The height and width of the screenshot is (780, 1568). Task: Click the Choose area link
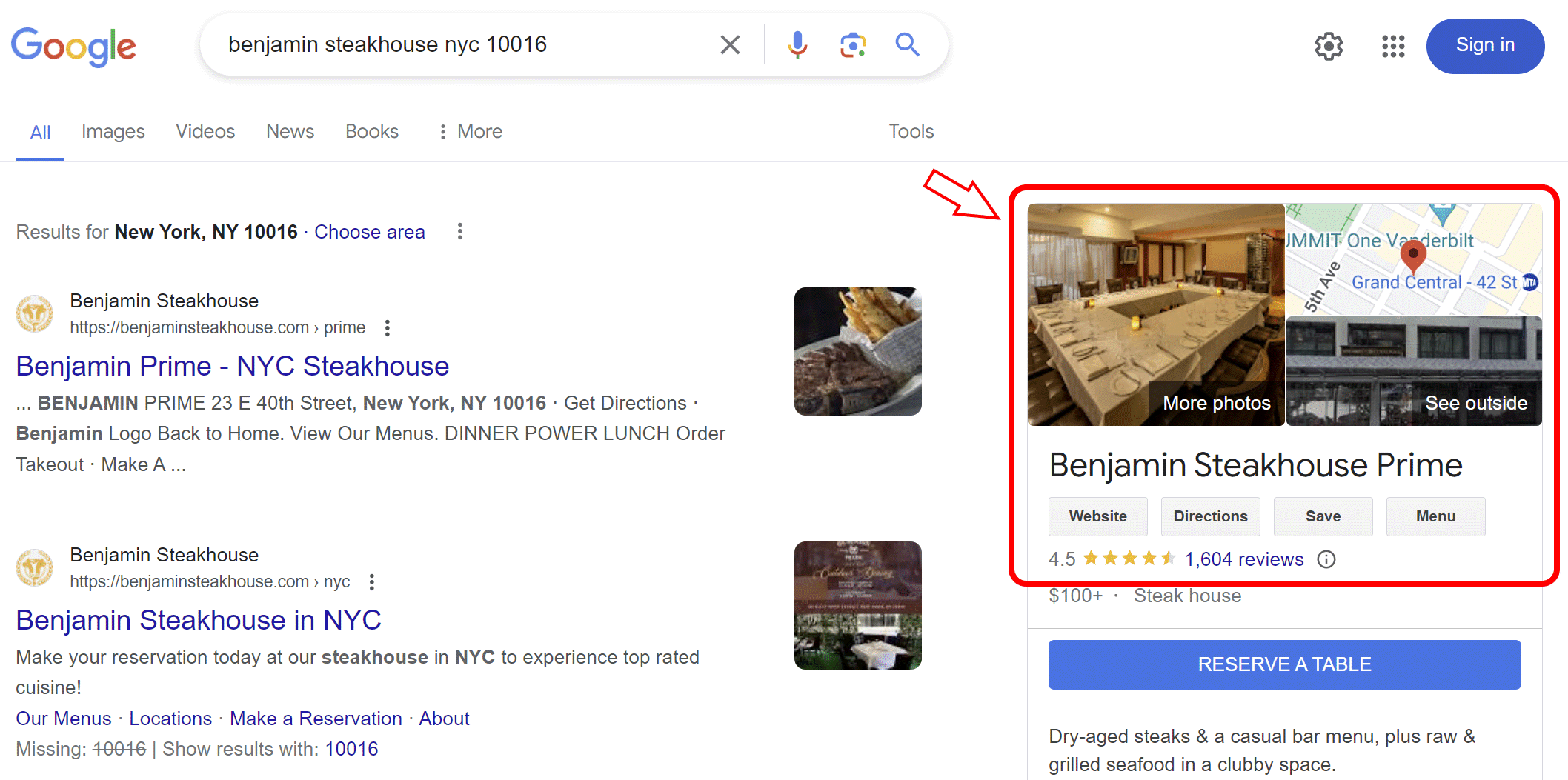369,232
